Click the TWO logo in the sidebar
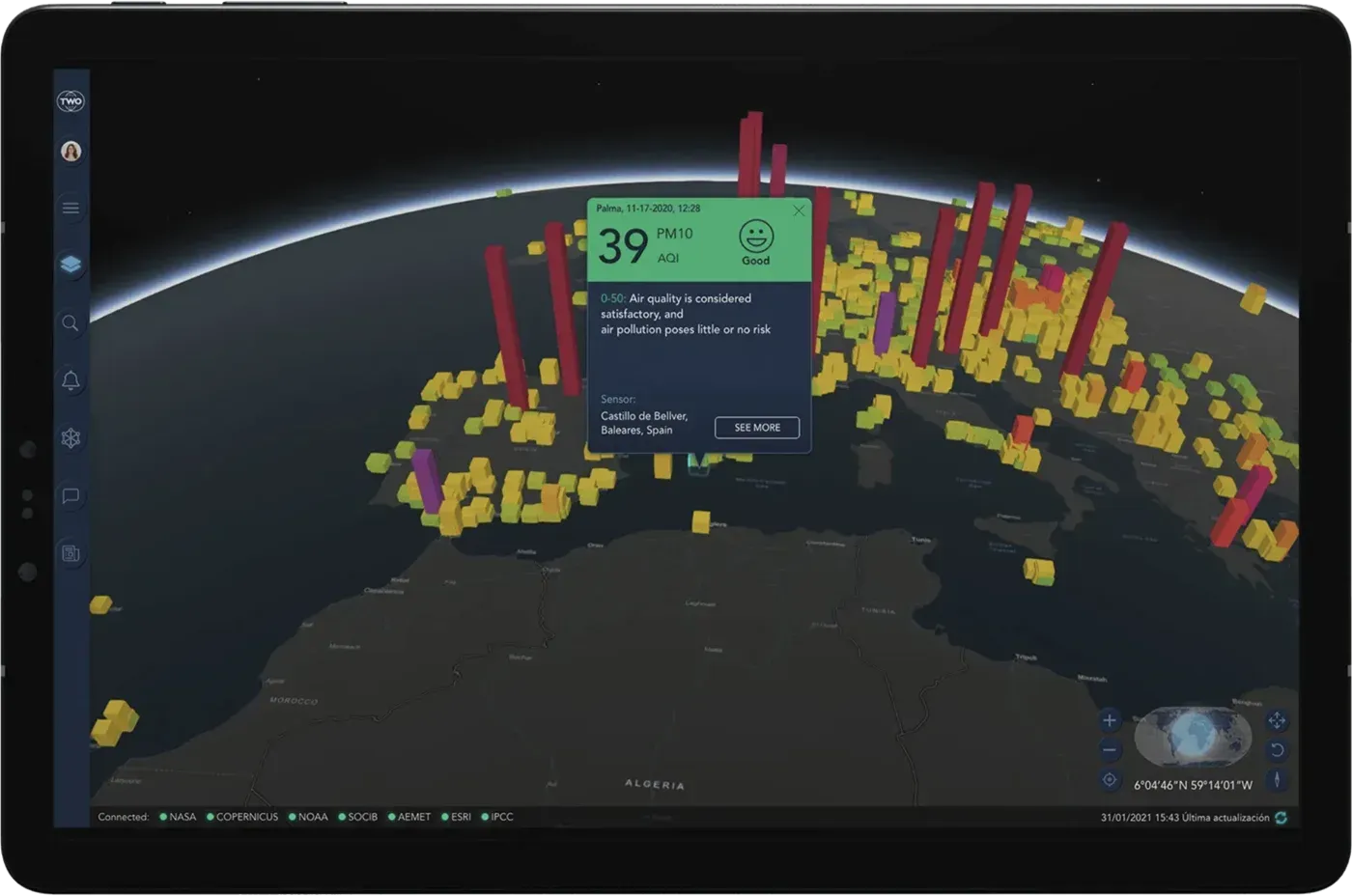Screen dimensions: 1352x896 [x=70, y=101]
